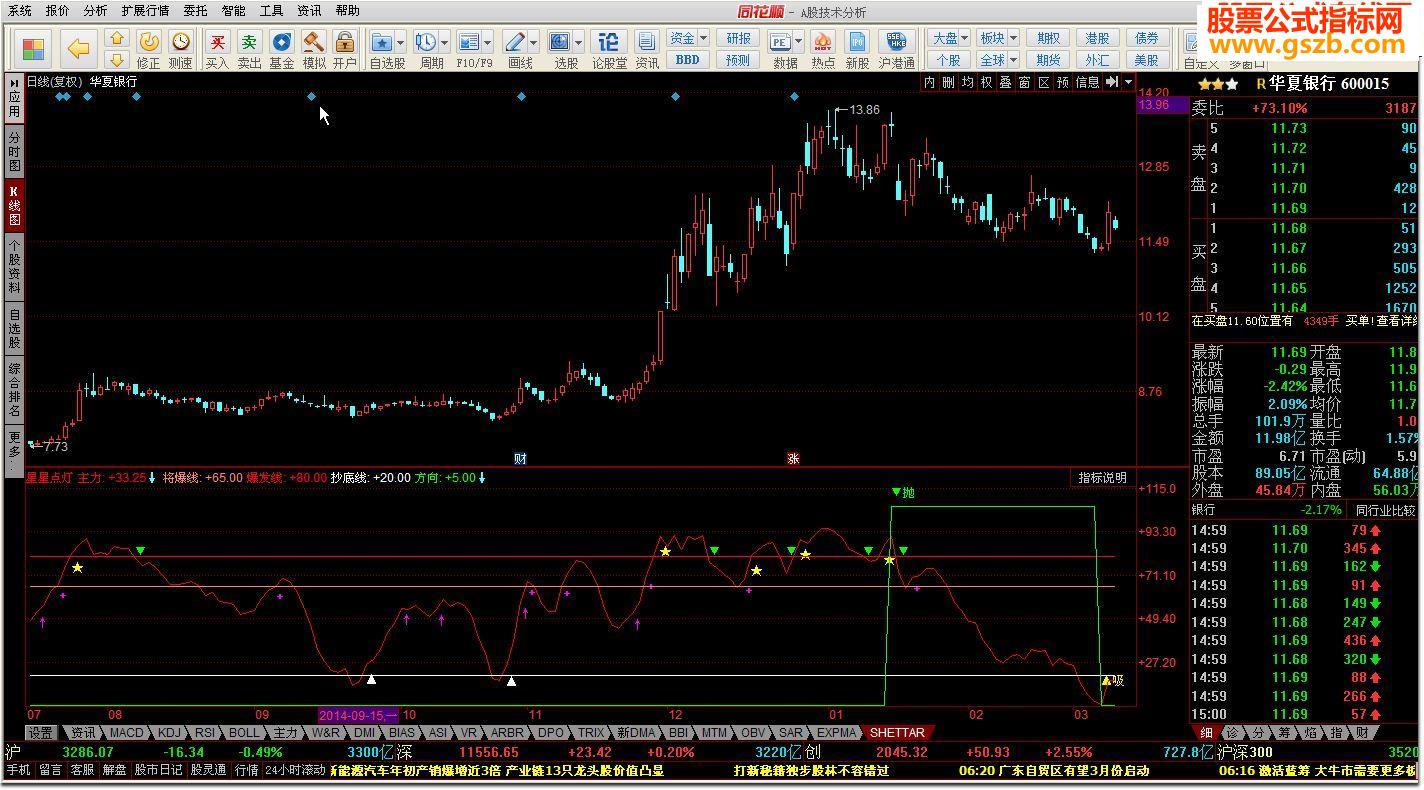The width and height of the screenshot is (1424, 790).
Task: Toggle the 删 chart option
Action: (949, 82)
